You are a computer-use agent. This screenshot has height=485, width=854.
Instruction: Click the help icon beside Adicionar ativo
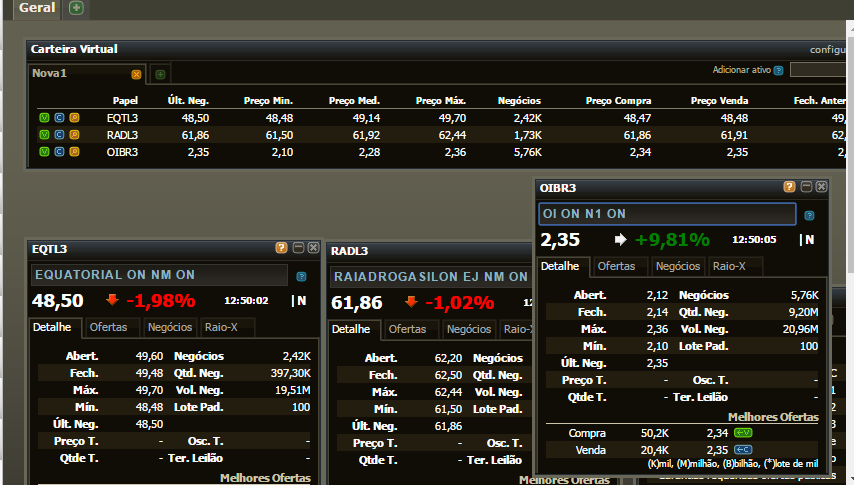click(x=779, y=70)
